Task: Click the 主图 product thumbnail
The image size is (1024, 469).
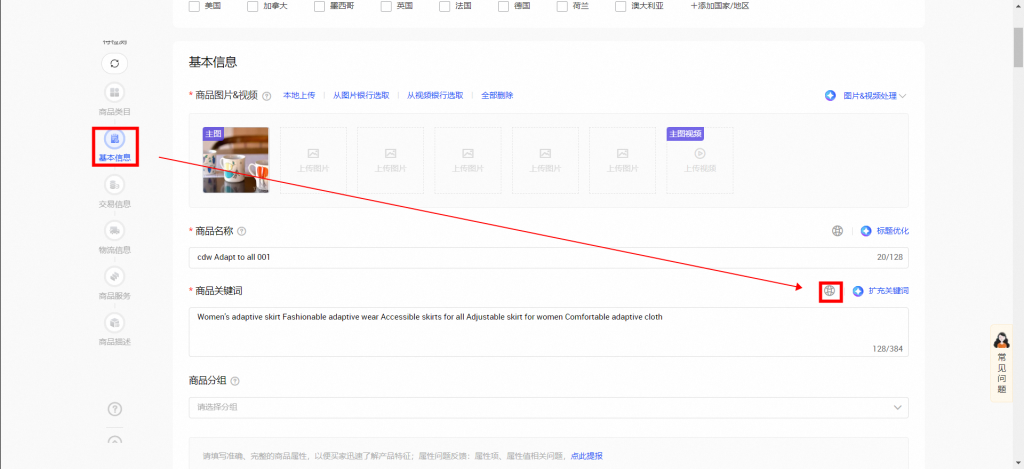Action: 235,160
